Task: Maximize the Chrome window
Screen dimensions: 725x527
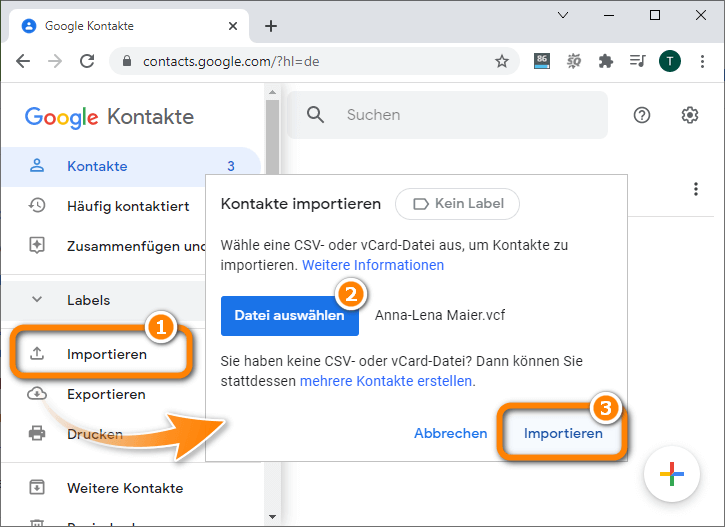Action: (x=655, y=15)
